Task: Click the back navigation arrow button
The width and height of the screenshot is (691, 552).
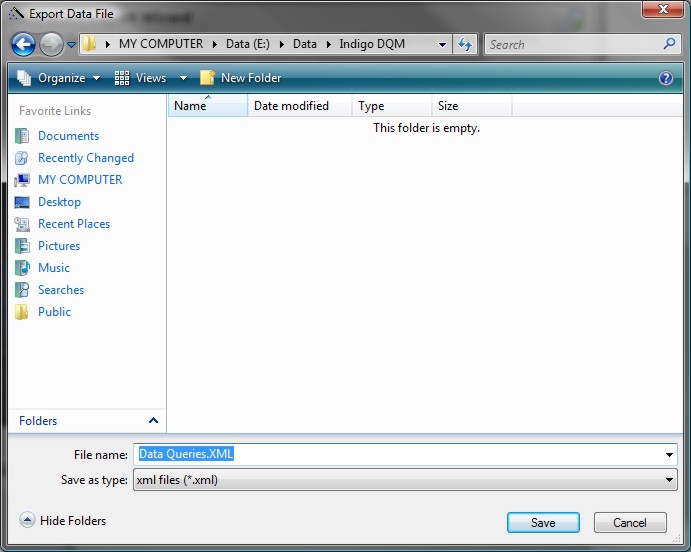Action: (x=24, y=44)
